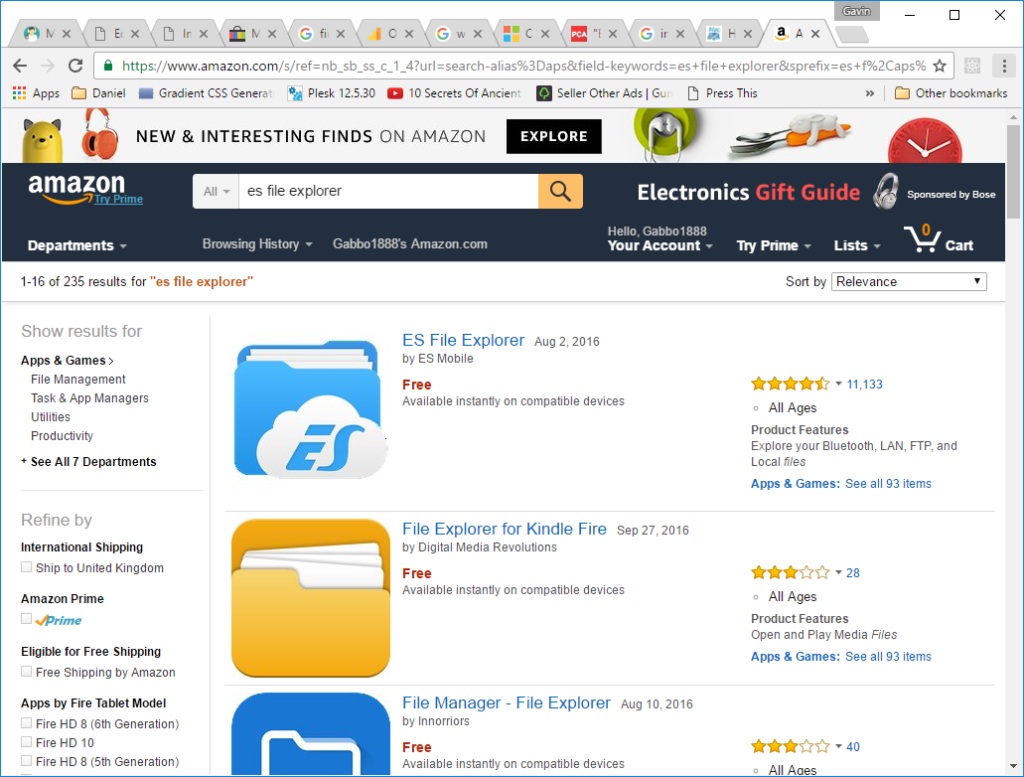Image resolution: width=1024 pixels, height=777 pixels.
Task: Switch to the first browser tab
Action: pos(47,34)
